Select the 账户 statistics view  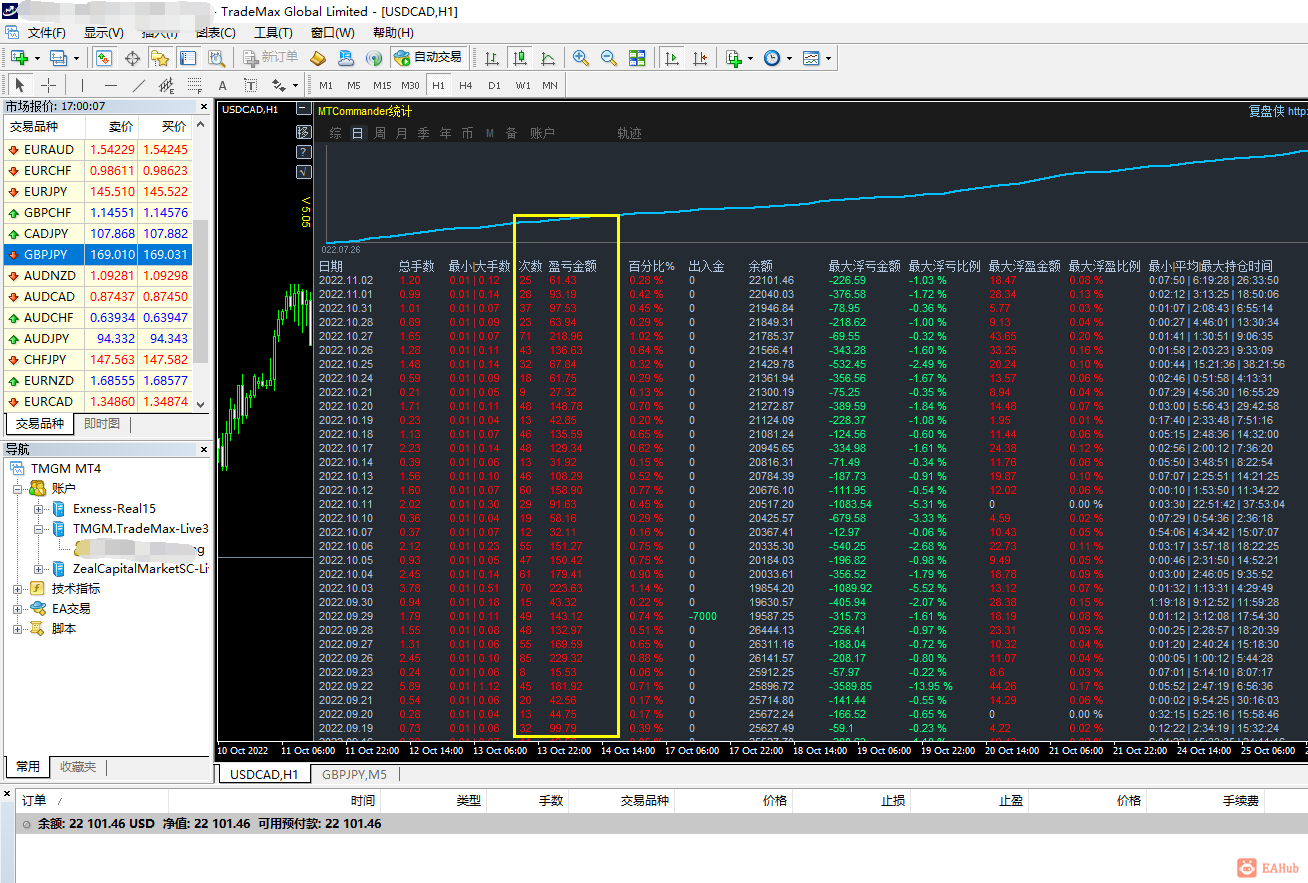coord(542,133)
